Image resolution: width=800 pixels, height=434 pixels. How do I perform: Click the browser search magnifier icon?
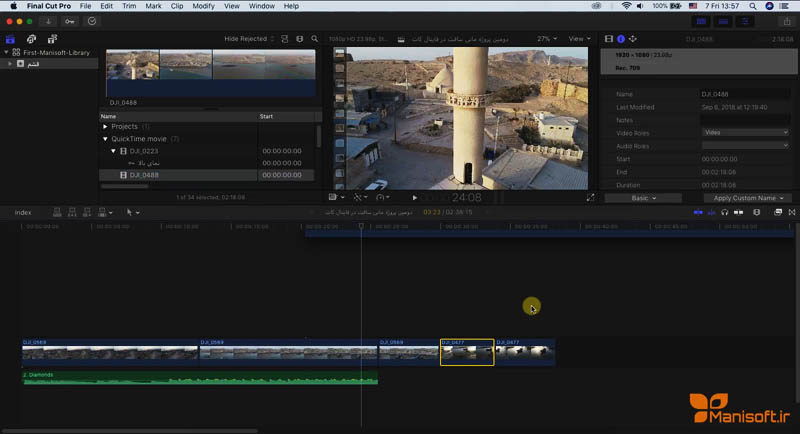(315, 39)
